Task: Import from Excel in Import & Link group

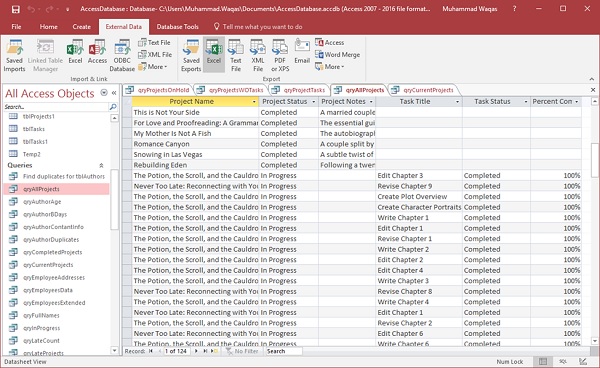Action: pos(75,52)
